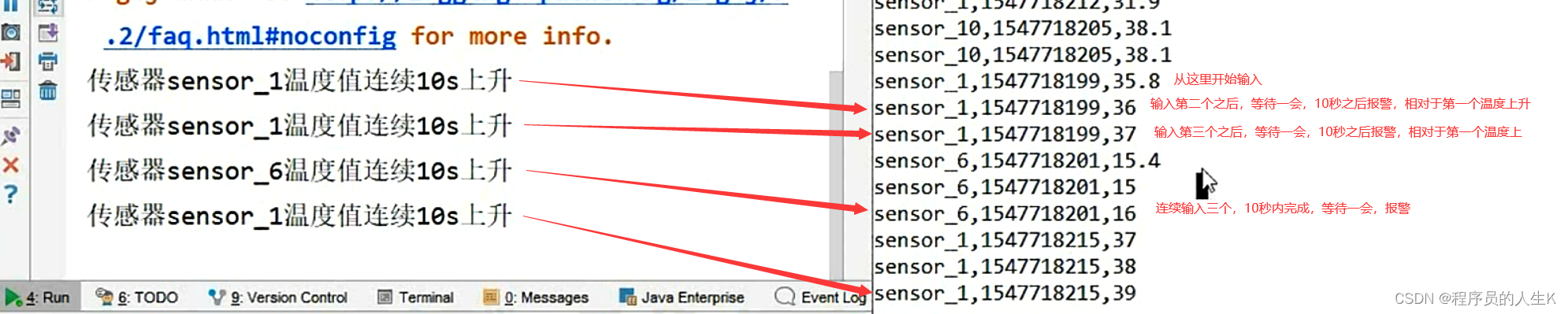The image size is (1568, 314).
Task: Click the exit run icon
Action: point(11,61)
